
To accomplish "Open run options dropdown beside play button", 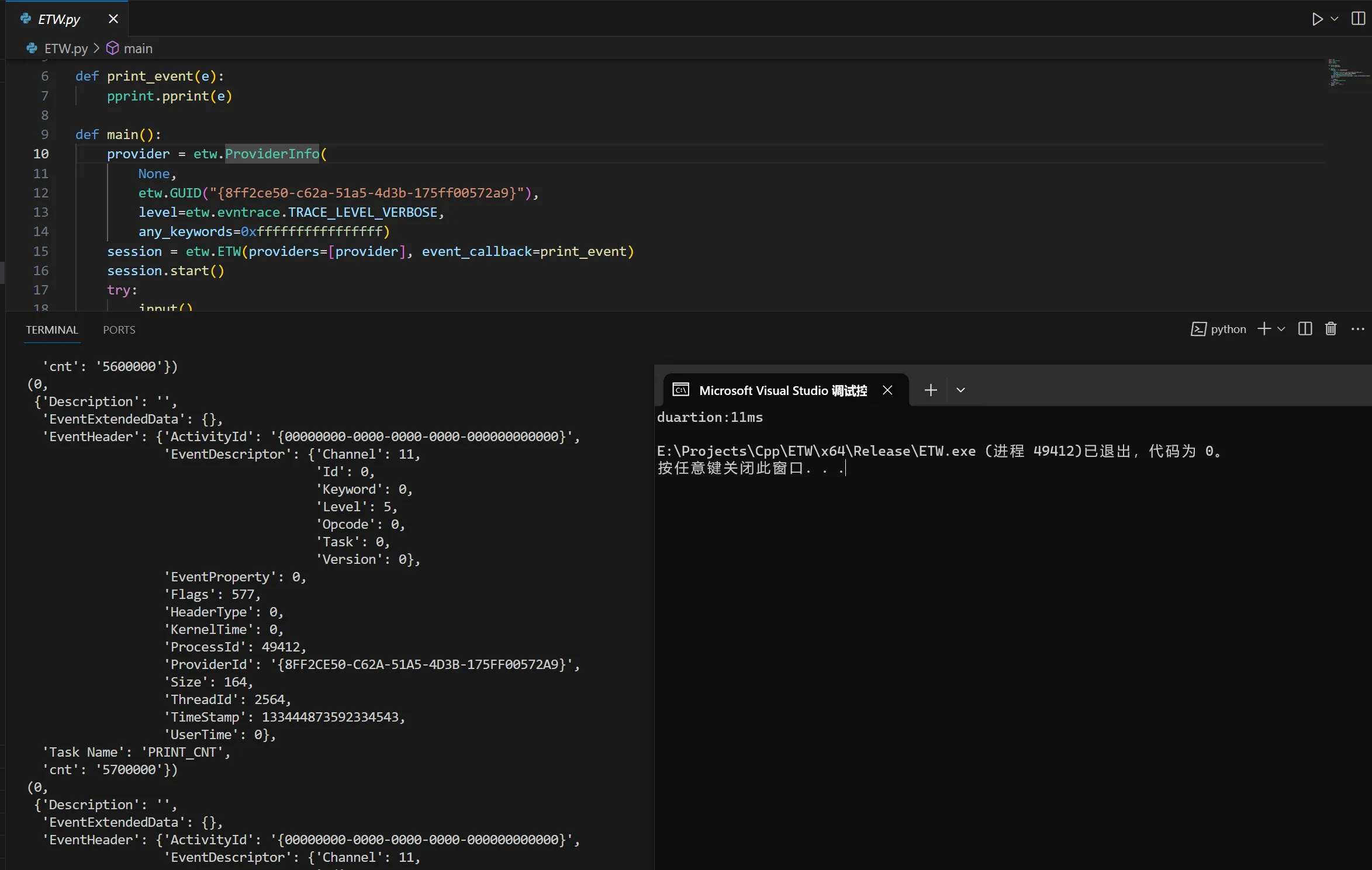I will (x=1335, y=19).
